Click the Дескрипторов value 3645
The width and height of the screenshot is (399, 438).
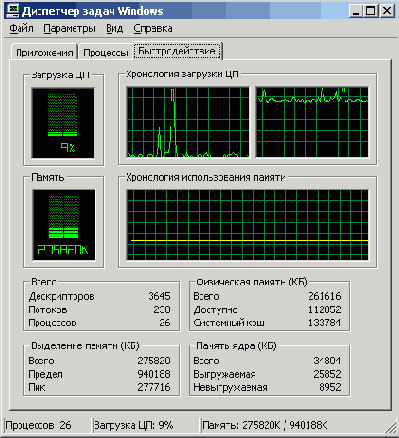[x=159, y=296]
